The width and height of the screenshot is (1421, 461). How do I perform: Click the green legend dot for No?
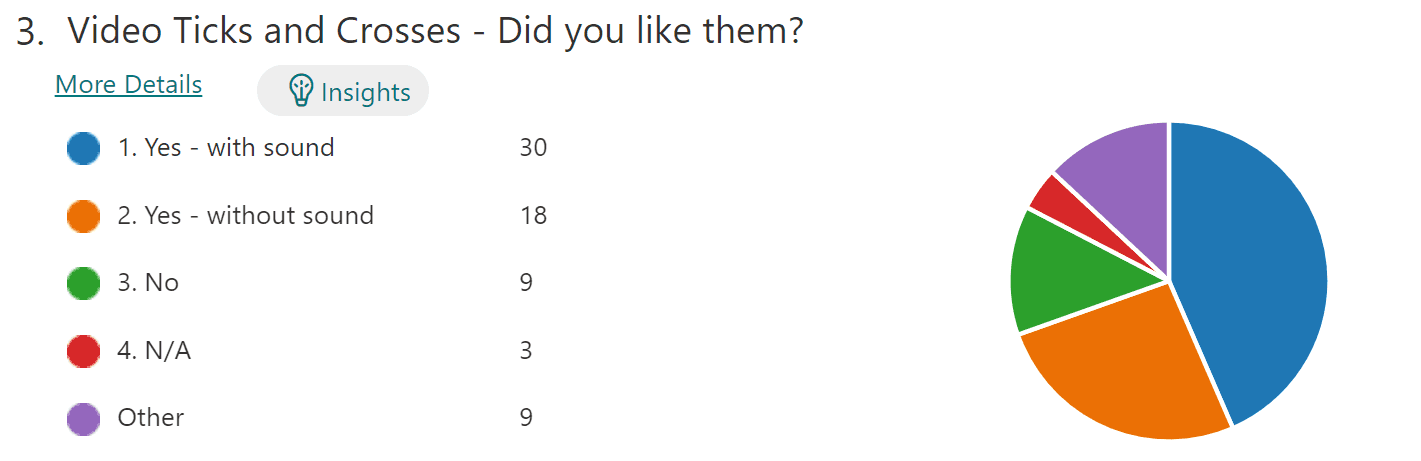point(84,283)
